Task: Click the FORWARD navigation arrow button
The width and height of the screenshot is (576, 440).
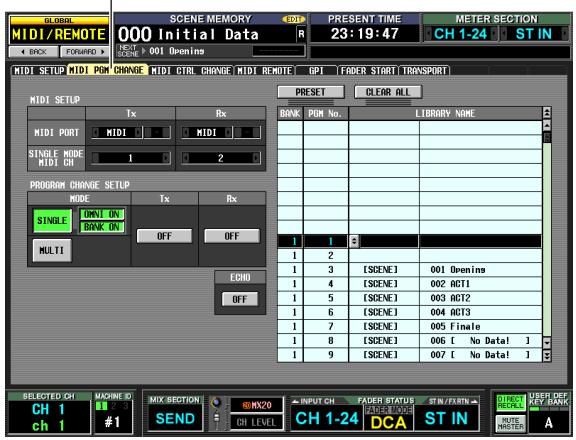Action: click(x=85, y=52)
